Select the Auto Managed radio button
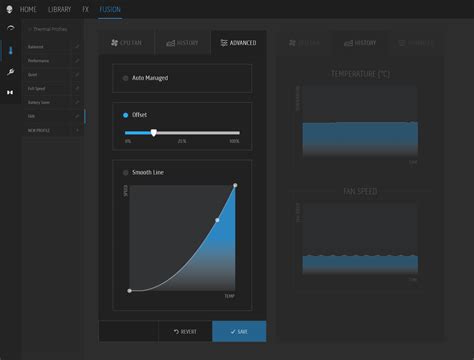Image resolution: width=474 pixels, height=360 pixels. 125,78
